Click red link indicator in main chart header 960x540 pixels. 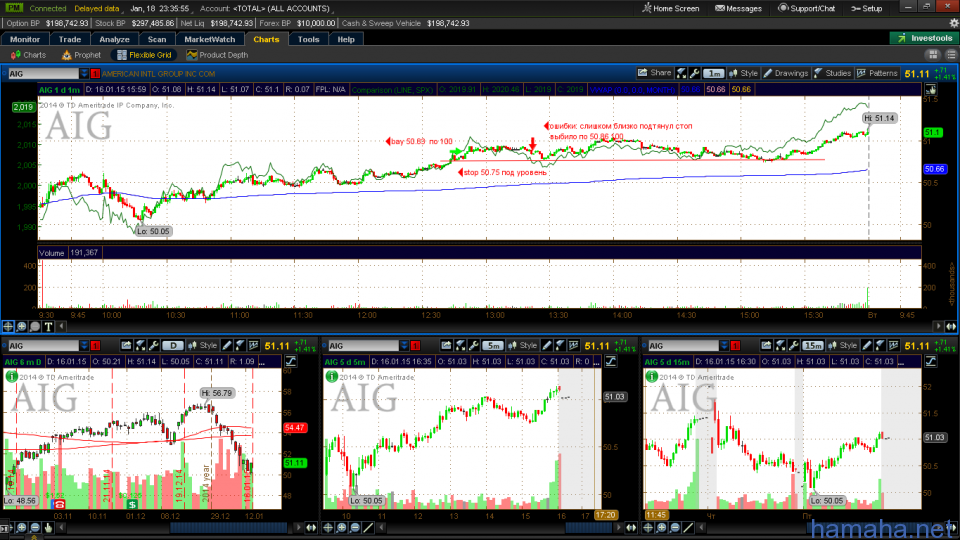click(x=96, y=73)
